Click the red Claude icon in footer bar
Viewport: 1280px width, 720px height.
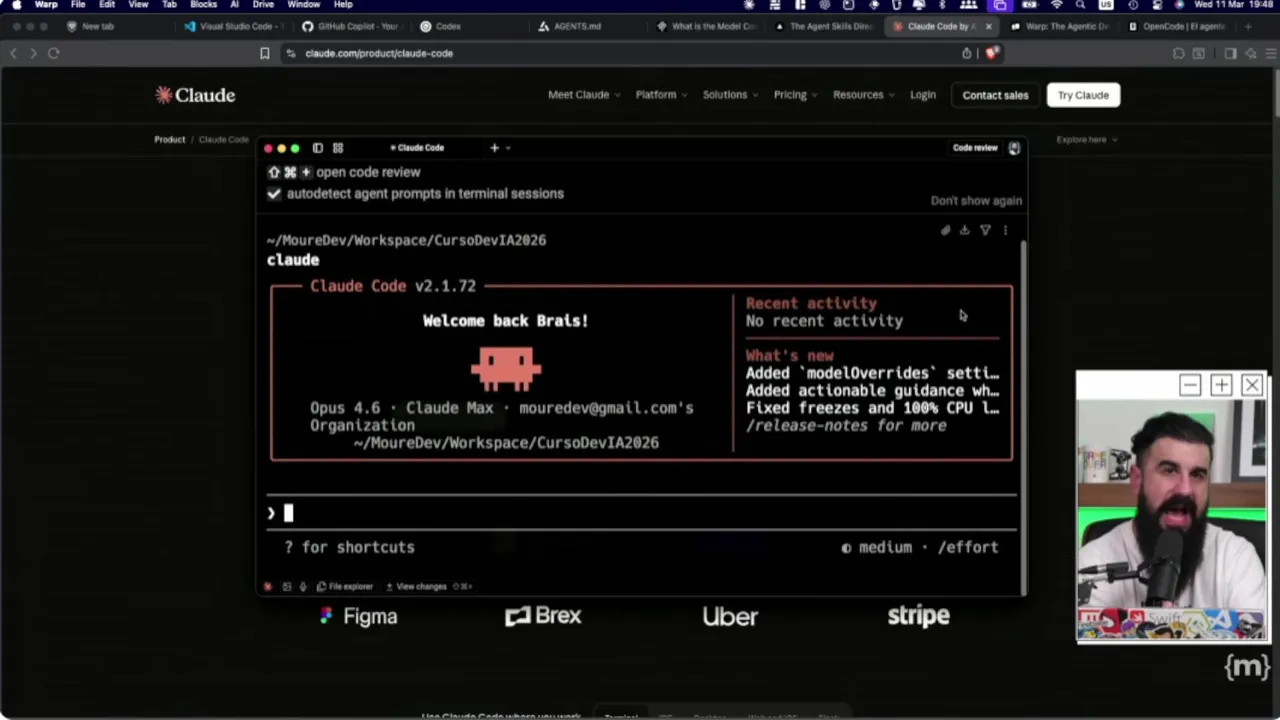(268, 587)
